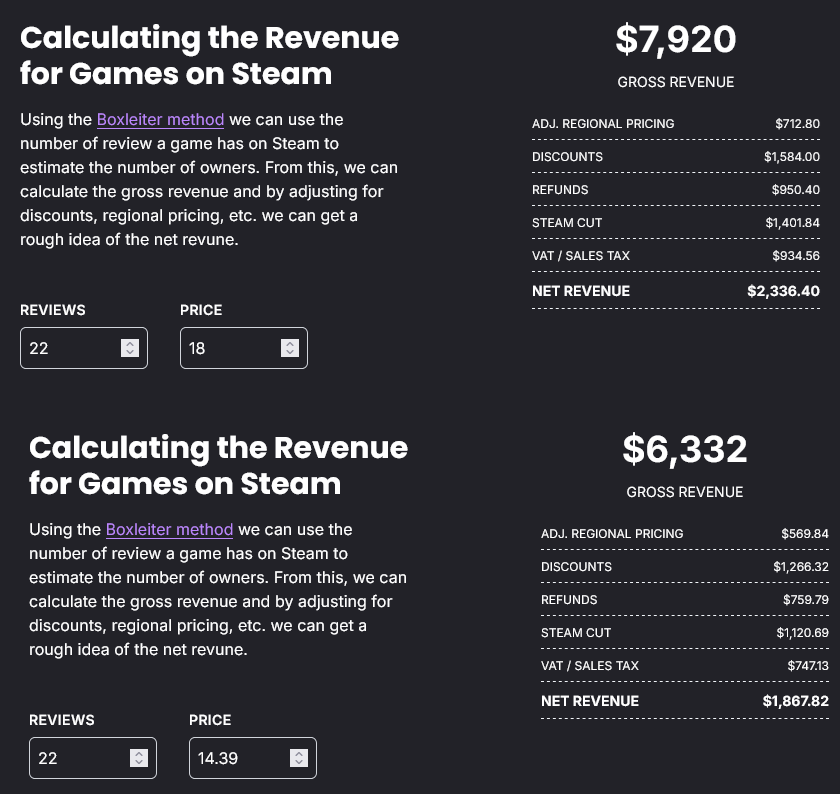Click the $1,120.69 Steam cut value
Viewport: 840px width, 794px height.
pyautogui.click(x=802, y=633)
